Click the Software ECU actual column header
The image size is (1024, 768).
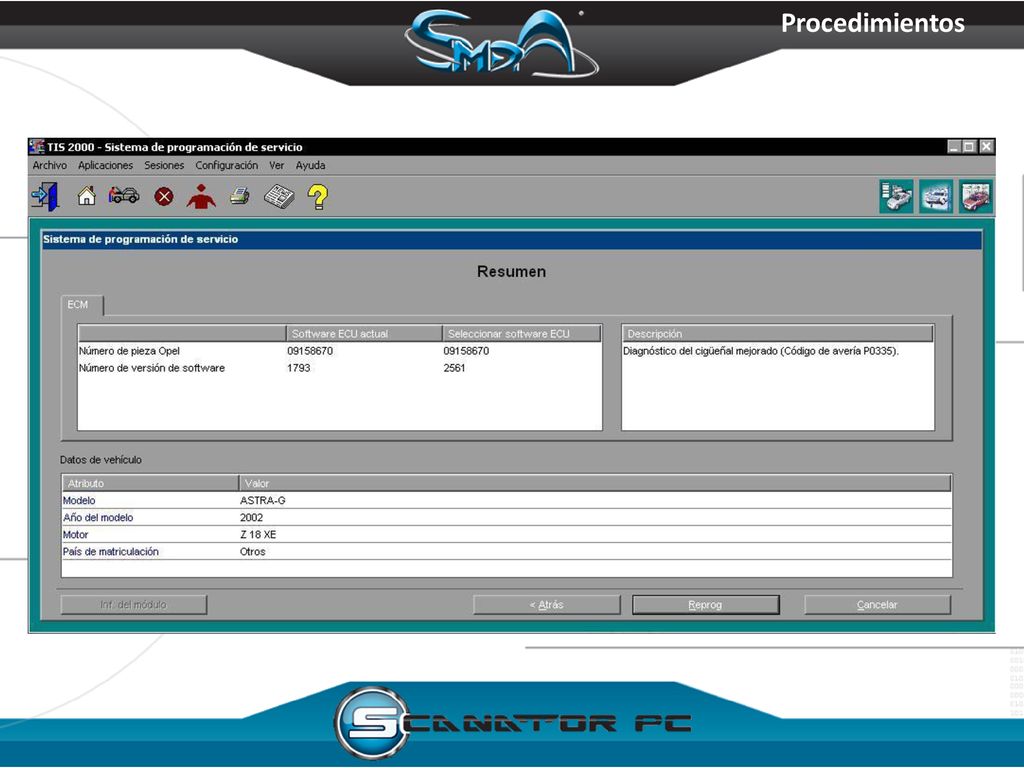coord(364,334)
